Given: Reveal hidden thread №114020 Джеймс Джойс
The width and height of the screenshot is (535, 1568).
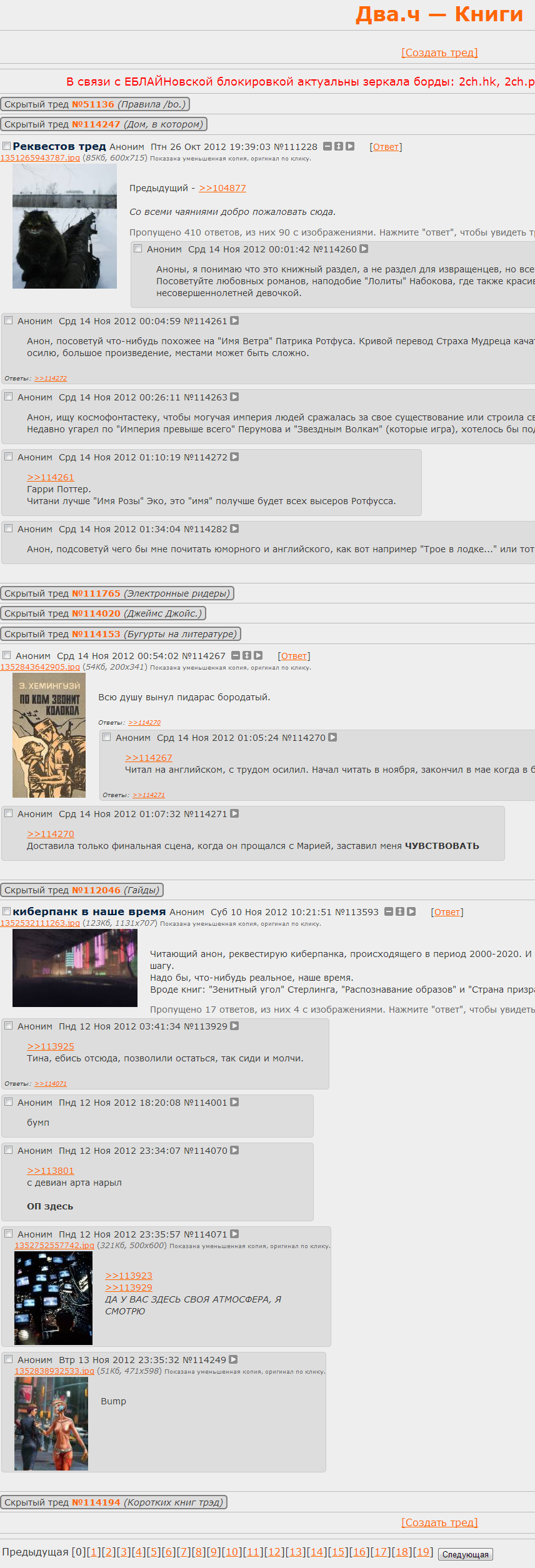Looking at the screenshot, I should click(x=103, y=613).
